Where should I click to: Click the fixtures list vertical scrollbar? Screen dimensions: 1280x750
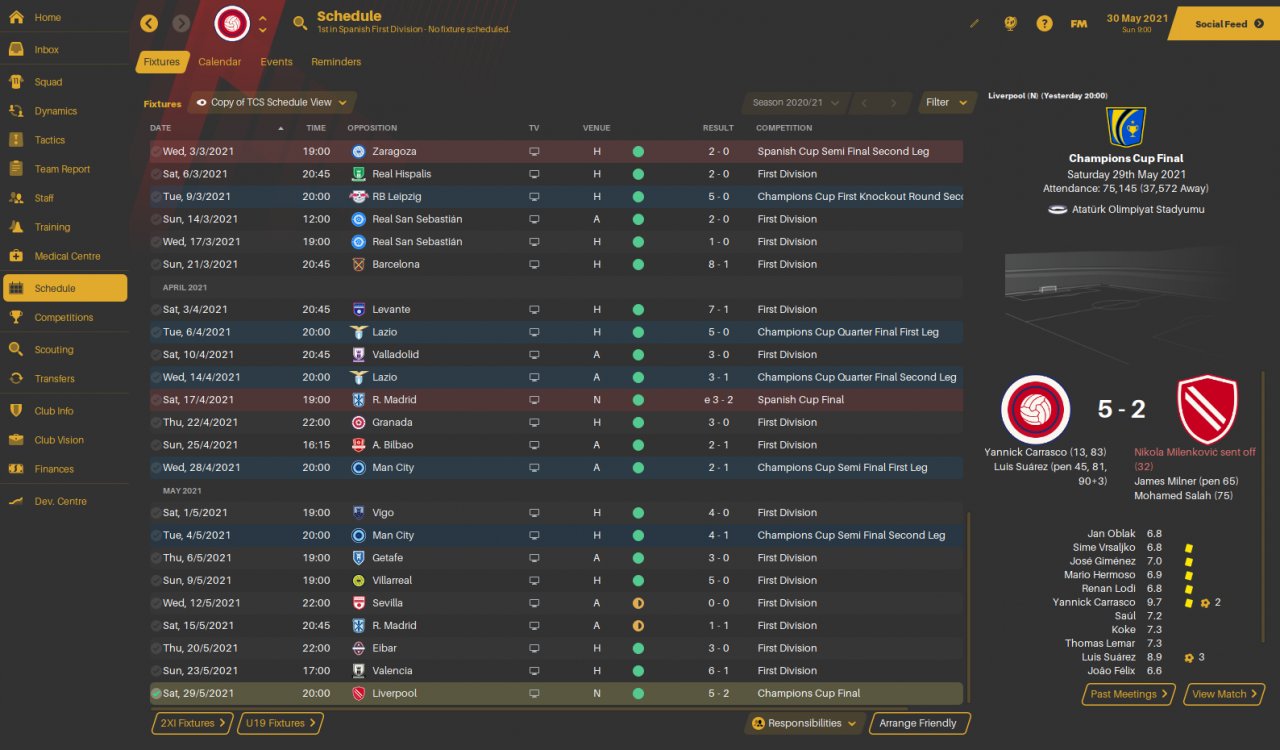[x=968, y=600]
